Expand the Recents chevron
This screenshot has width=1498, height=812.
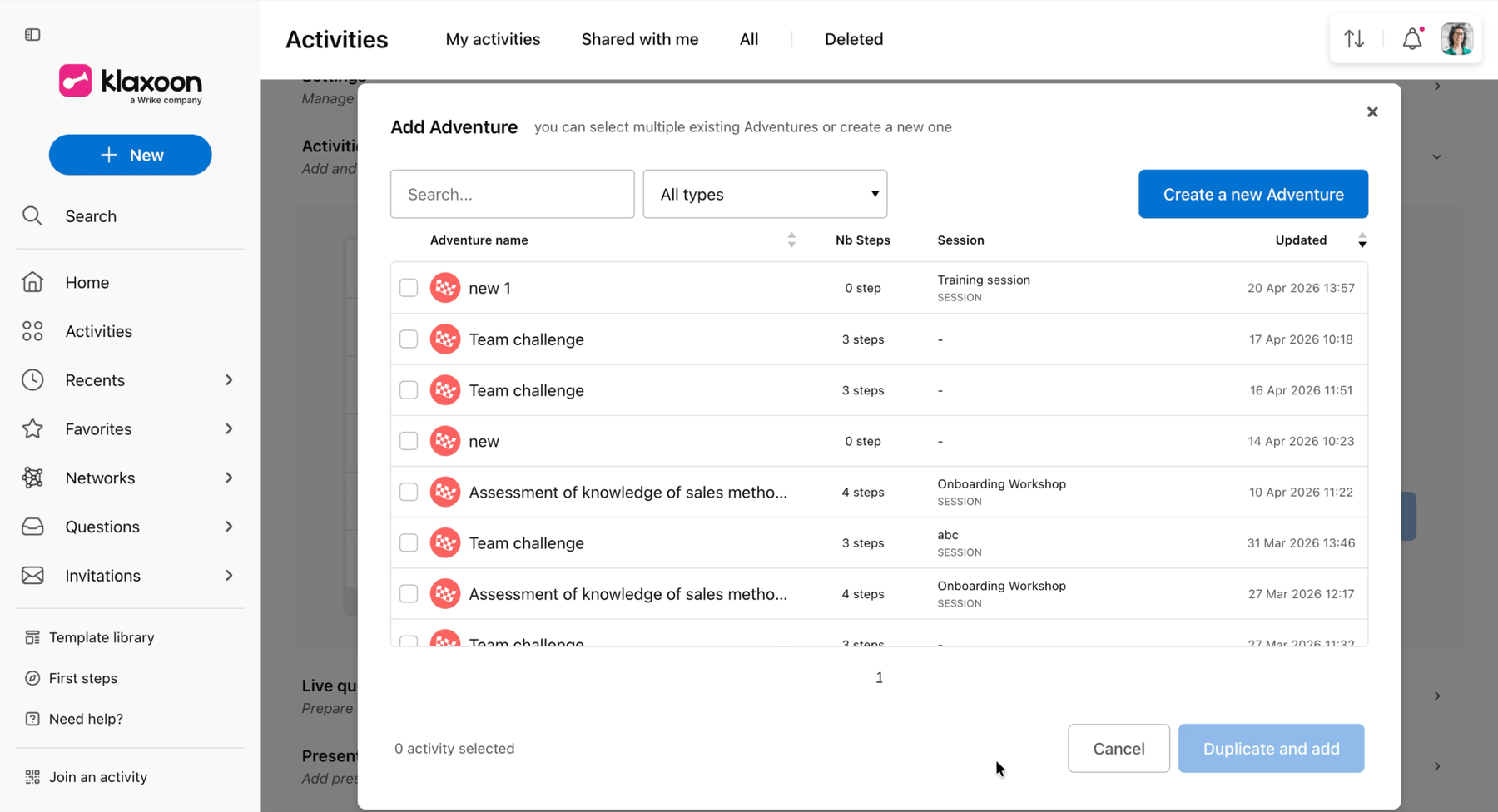229,380
